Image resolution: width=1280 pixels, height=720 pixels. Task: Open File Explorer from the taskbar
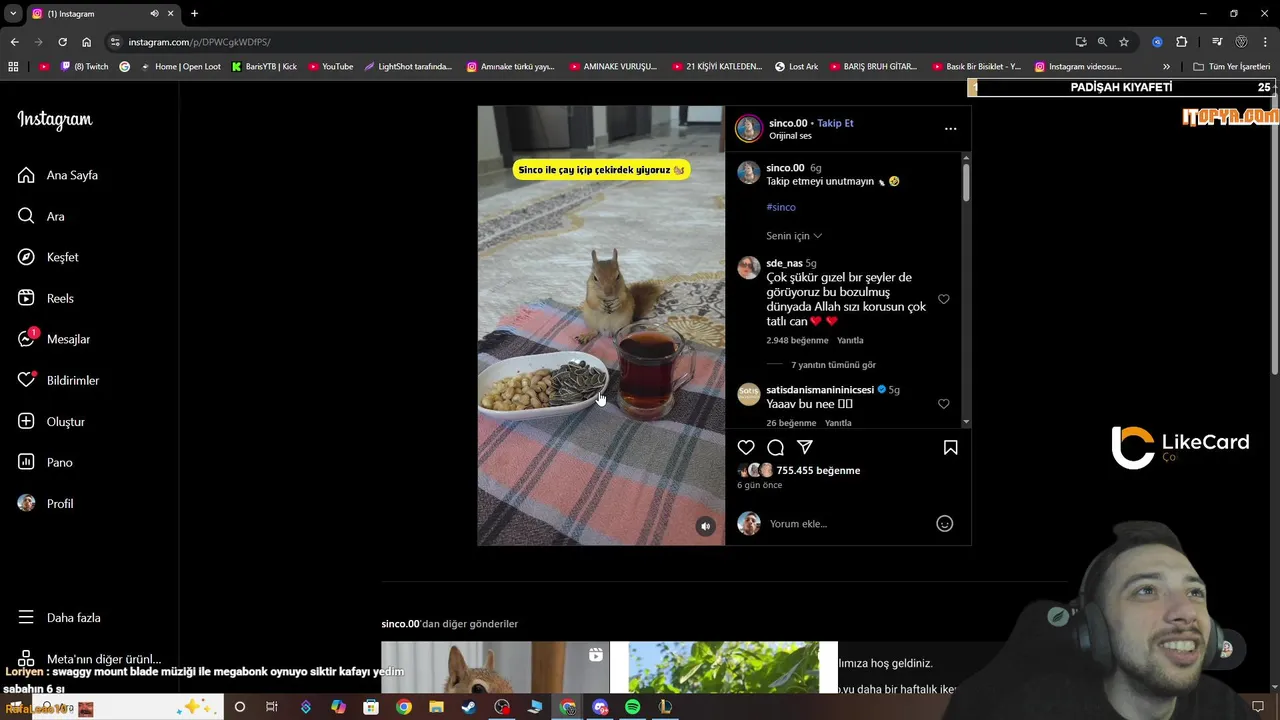click(x=436, y=707)
